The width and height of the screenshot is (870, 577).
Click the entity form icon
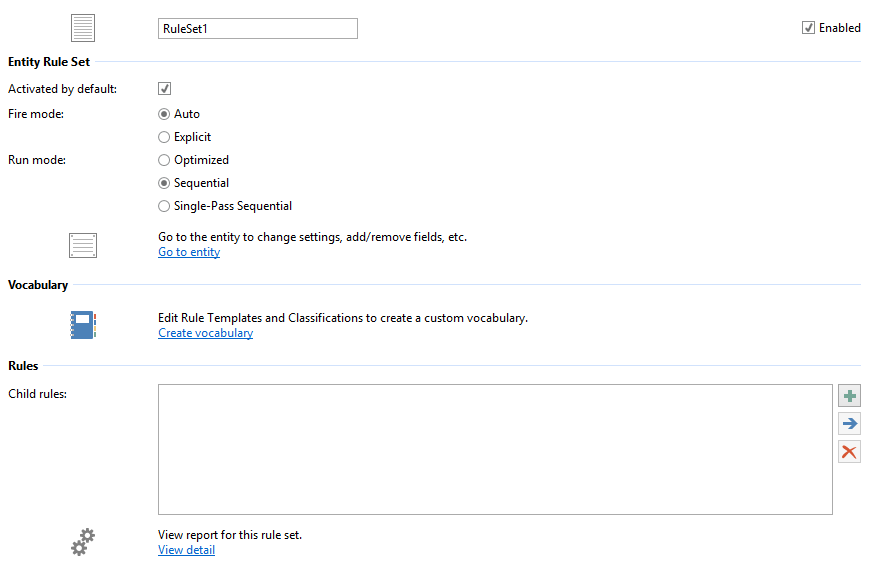pyautogui.click(x=83, y=244)
